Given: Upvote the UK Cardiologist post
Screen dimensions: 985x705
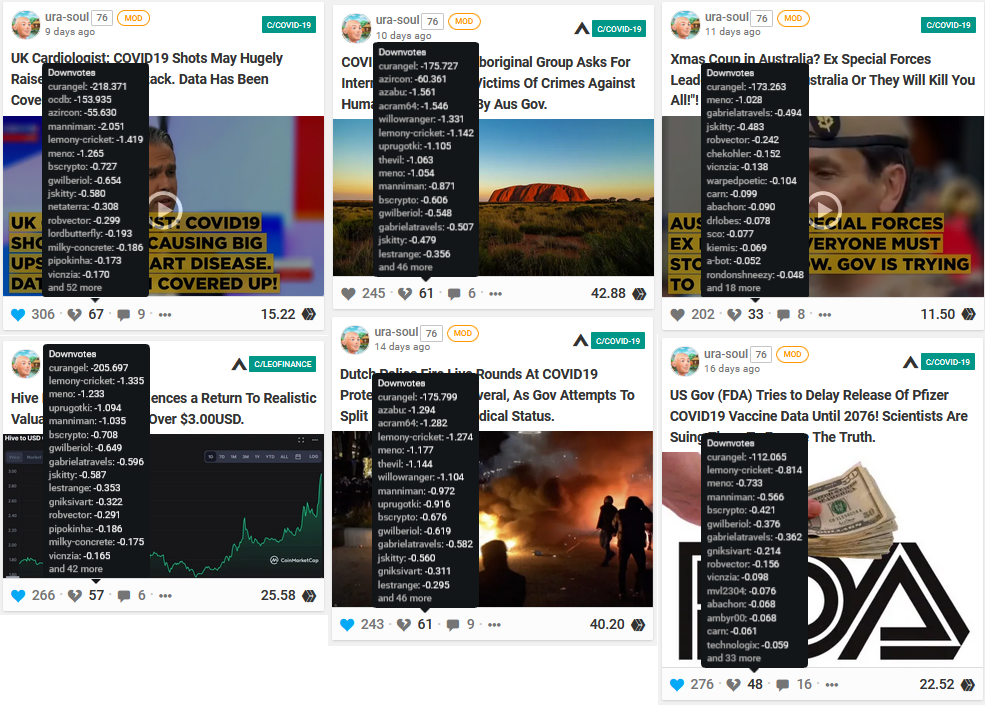Looking at the screenshot, I should point(18,314).
